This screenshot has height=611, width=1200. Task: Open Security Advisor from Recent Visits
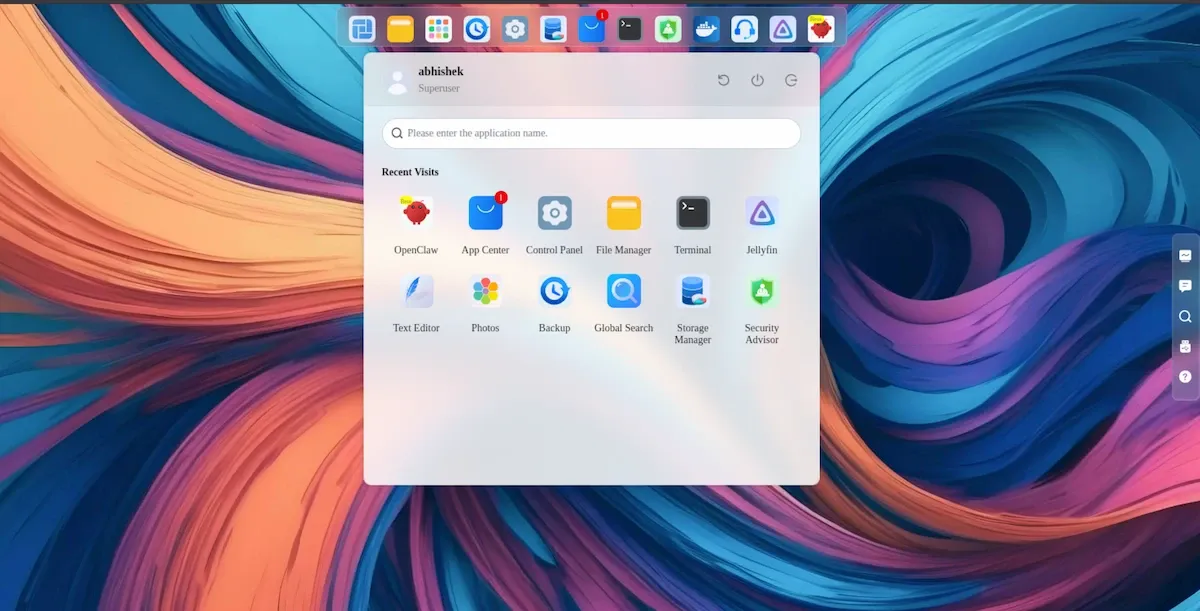coord(761,291)
